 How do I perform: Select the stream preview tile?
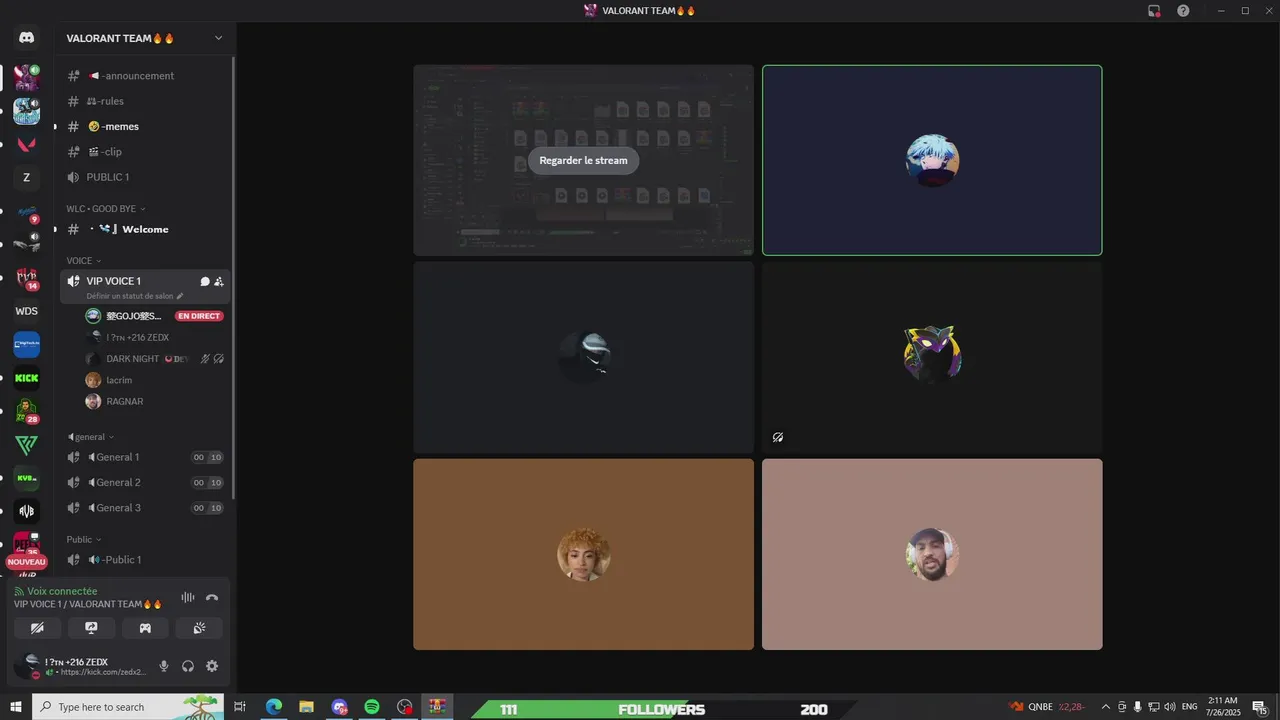pos(583,160)
